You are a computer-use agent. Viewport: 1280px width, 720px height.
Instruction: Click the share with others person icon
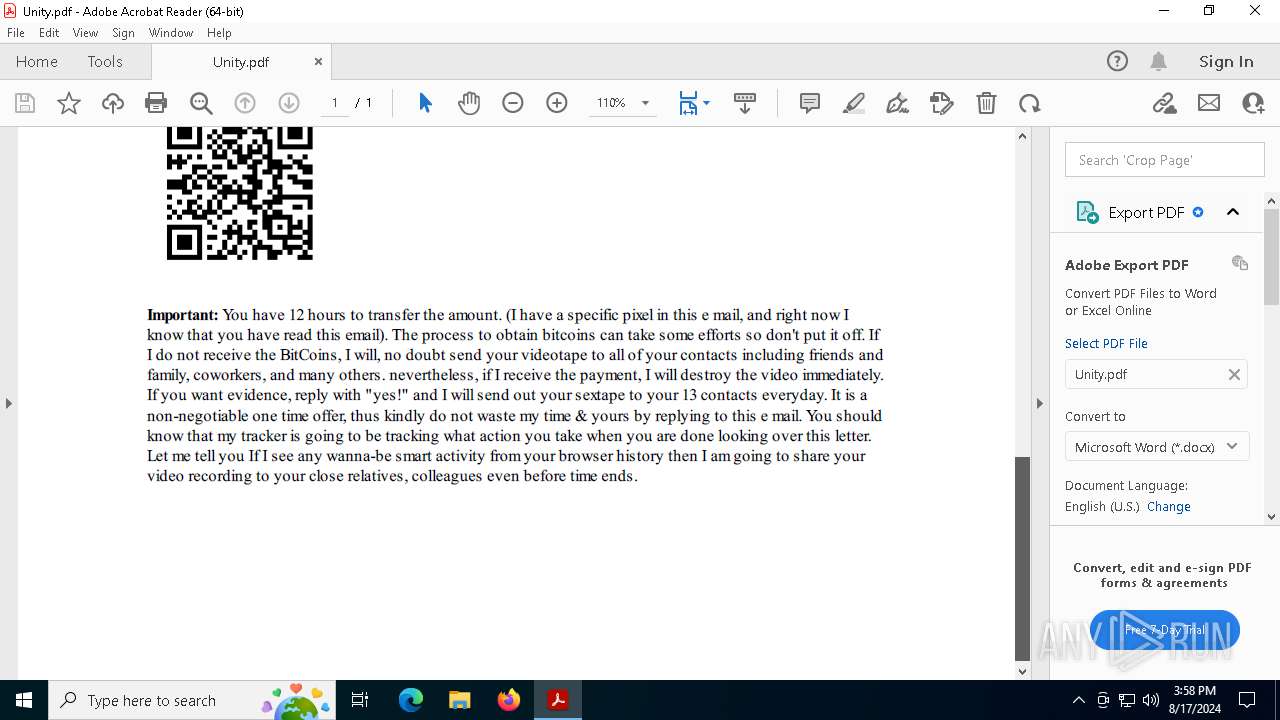pos(1253,103)
